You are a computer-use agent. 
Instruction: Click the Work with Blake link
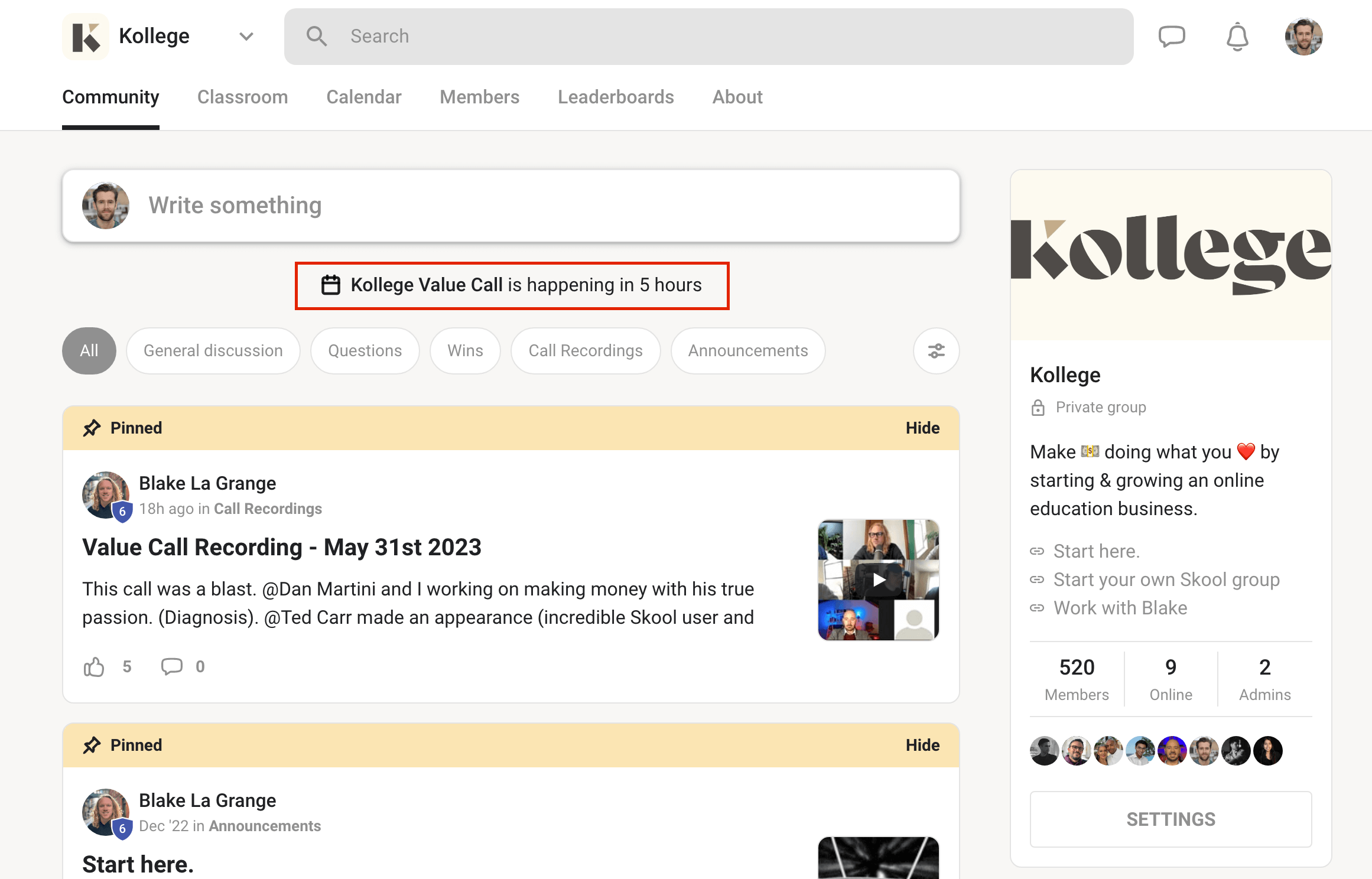point(1120,607)
